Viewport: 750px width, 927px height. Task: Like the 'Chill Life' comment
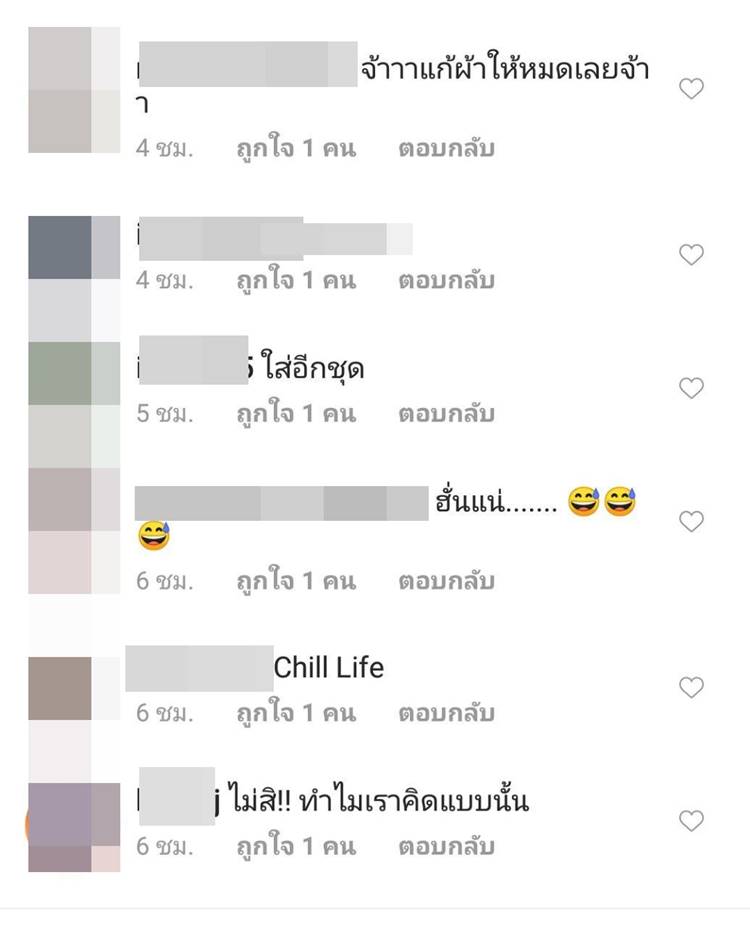click(x=691, y=688)
